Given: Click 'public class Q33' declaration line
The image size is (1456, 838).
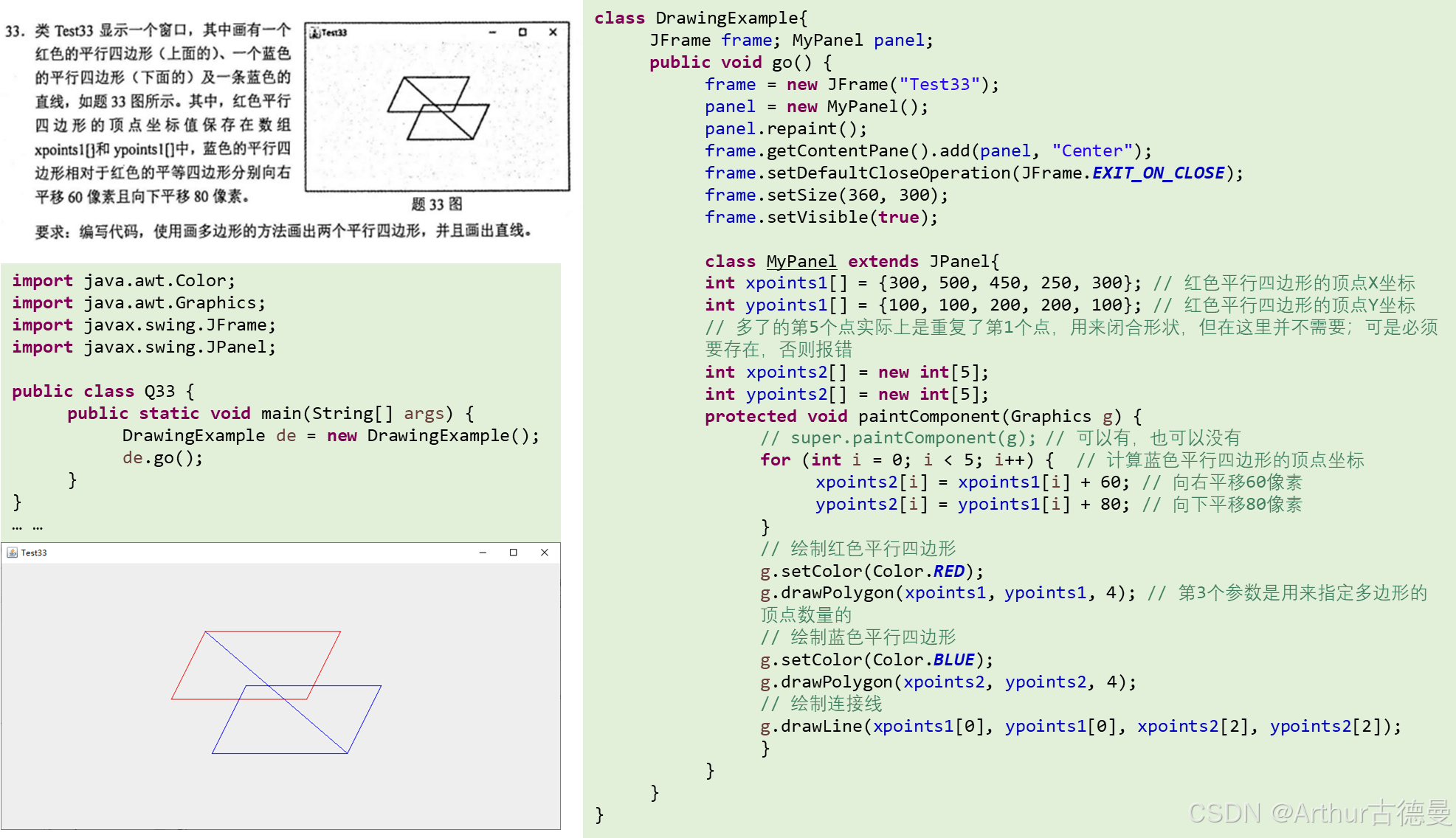Looking at the screenshot, I should [103, 391].
